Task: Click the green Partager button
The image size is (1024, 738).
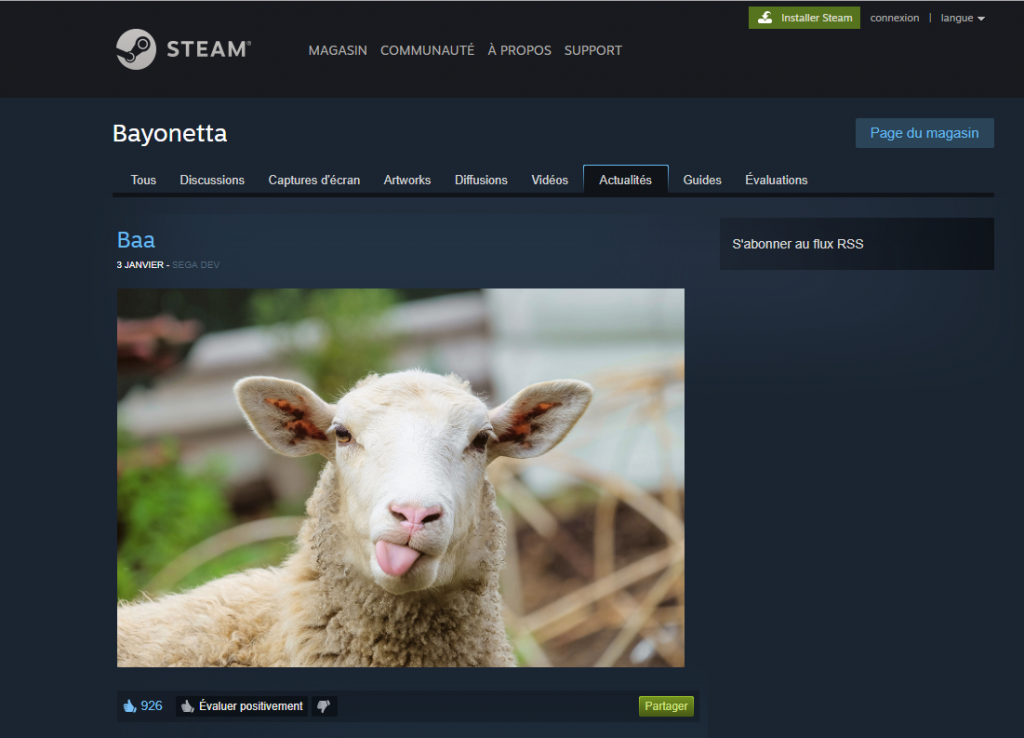Action: pos(665,706)
